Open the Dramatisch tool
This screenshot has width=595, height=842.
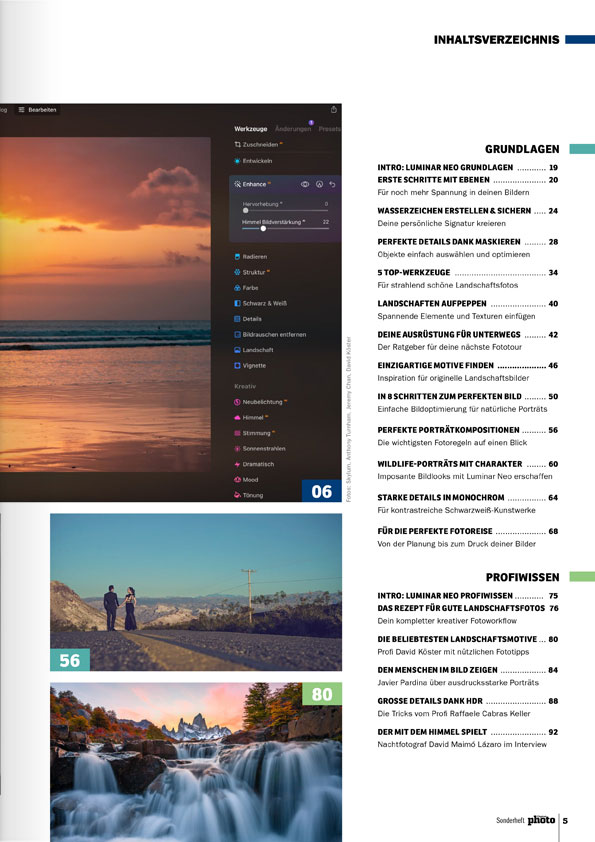click(254, 464)
